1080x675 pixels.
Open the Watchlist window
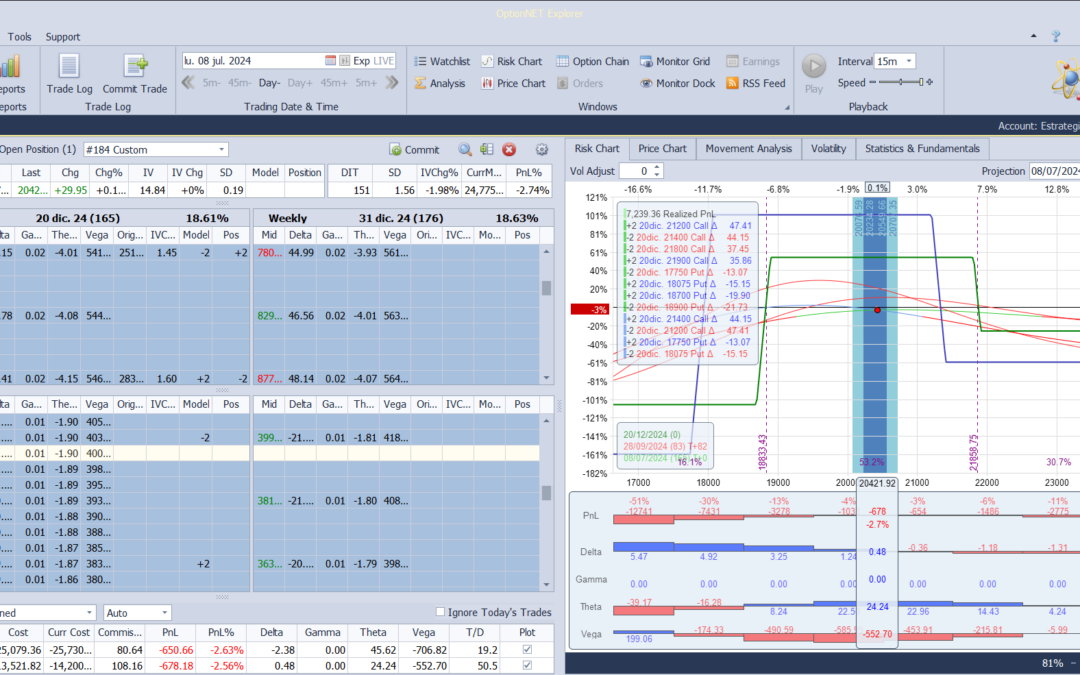click(x=442, y=61)
